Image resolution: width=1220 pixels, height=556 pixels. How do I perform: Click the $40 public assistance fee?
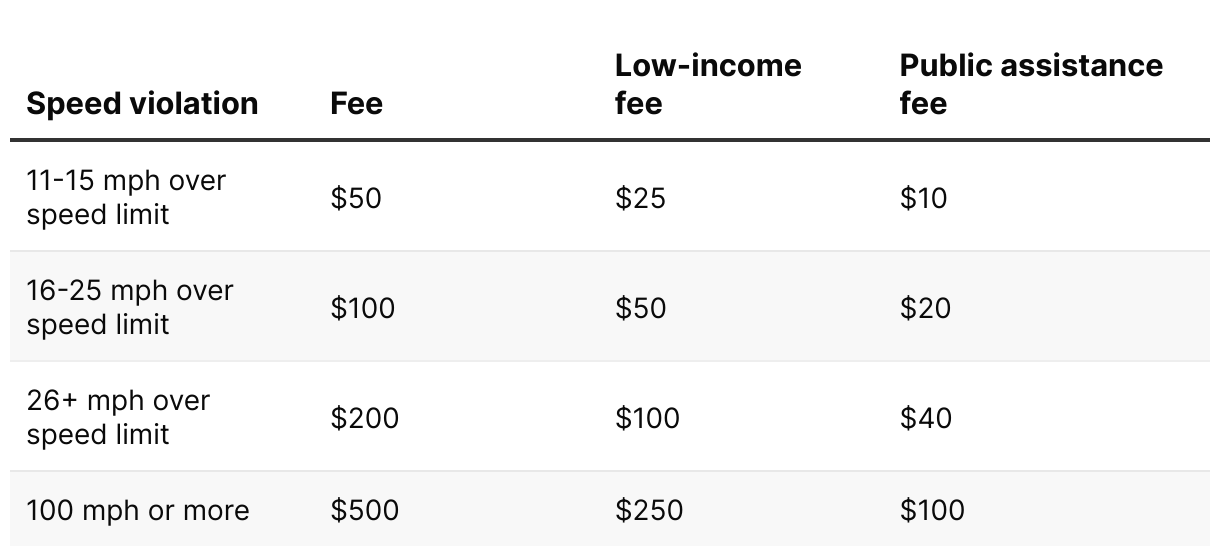[x=925, y=418]
